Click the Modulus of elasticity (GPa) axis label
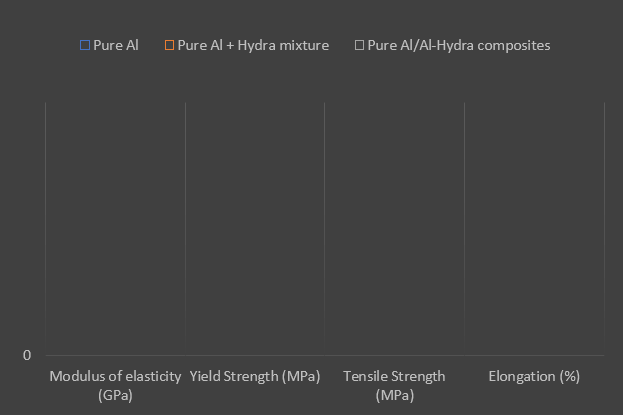 (x=115, y=385)
